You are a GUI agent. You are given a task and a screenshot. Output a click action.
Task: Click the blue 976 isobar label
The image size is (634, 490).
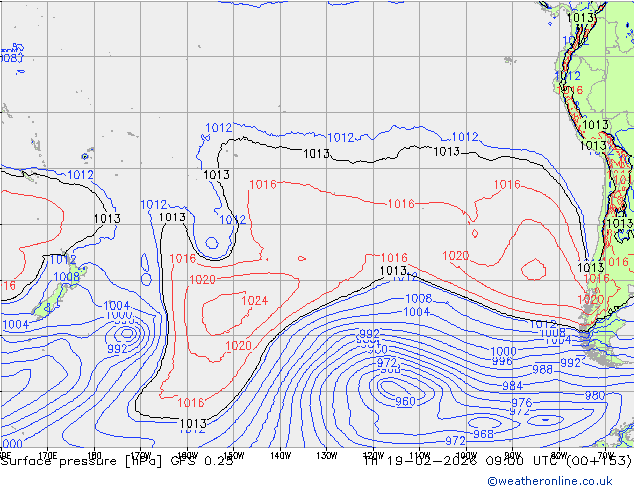(522, 402)
